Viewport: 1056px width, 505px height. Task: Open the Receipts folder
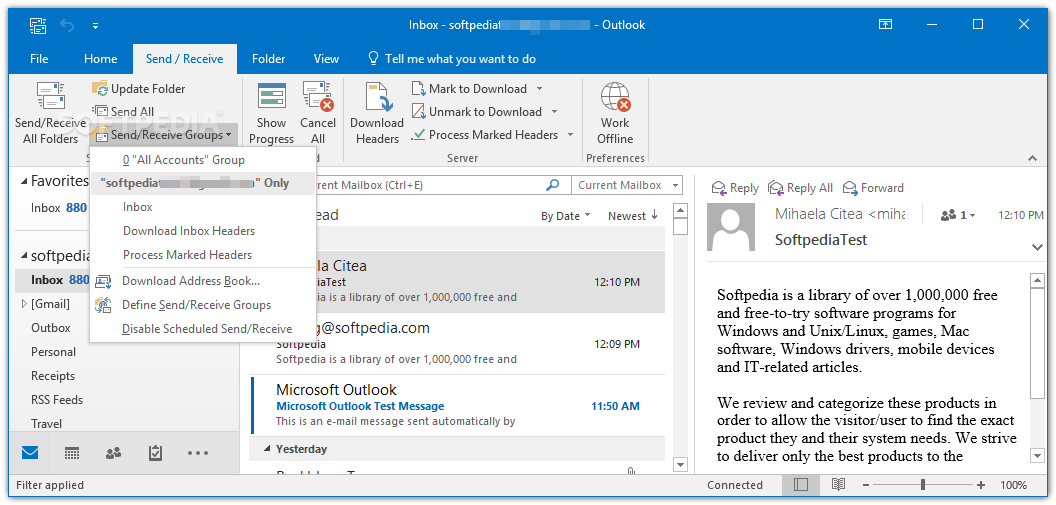(x=53, y=376)
